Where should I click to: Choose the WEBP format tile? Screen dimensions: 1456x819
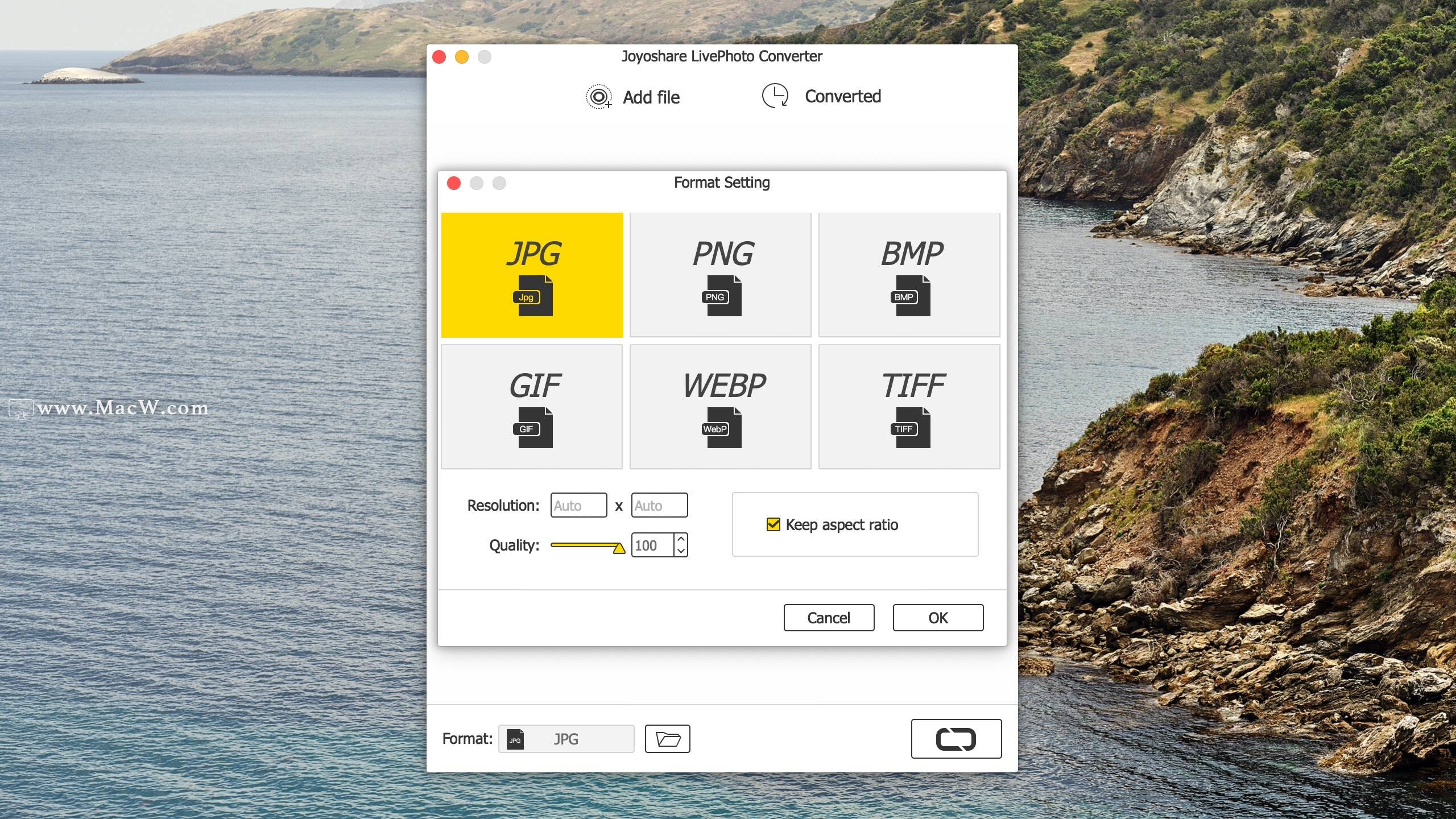pos(721,407)
